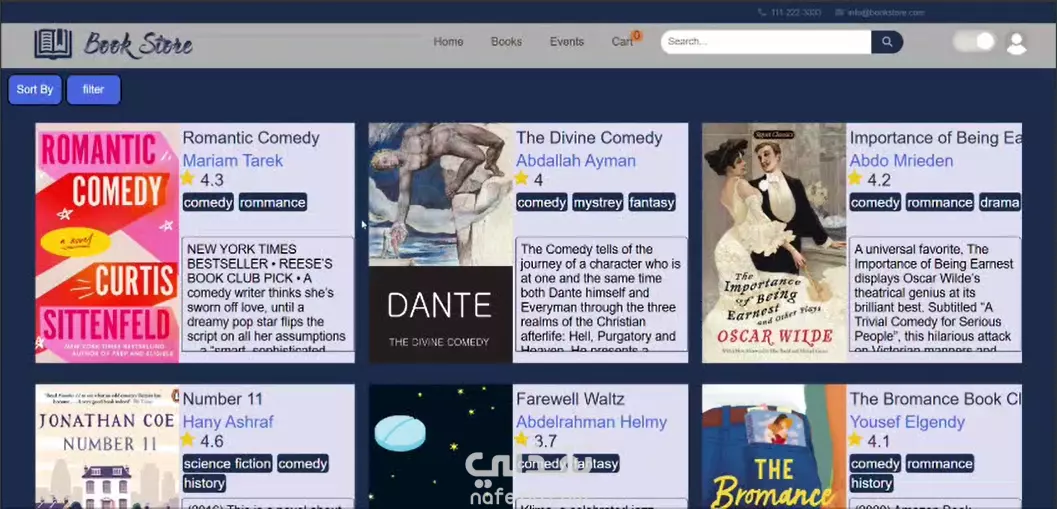Select The Divine Comedy book title

click(589, 138)
